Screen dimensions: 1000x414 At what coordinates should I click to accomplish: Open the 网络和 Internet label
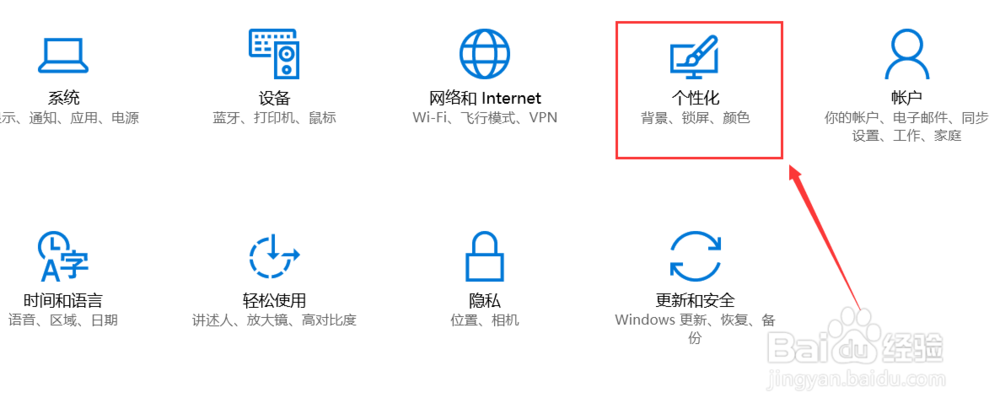[485, 98]
